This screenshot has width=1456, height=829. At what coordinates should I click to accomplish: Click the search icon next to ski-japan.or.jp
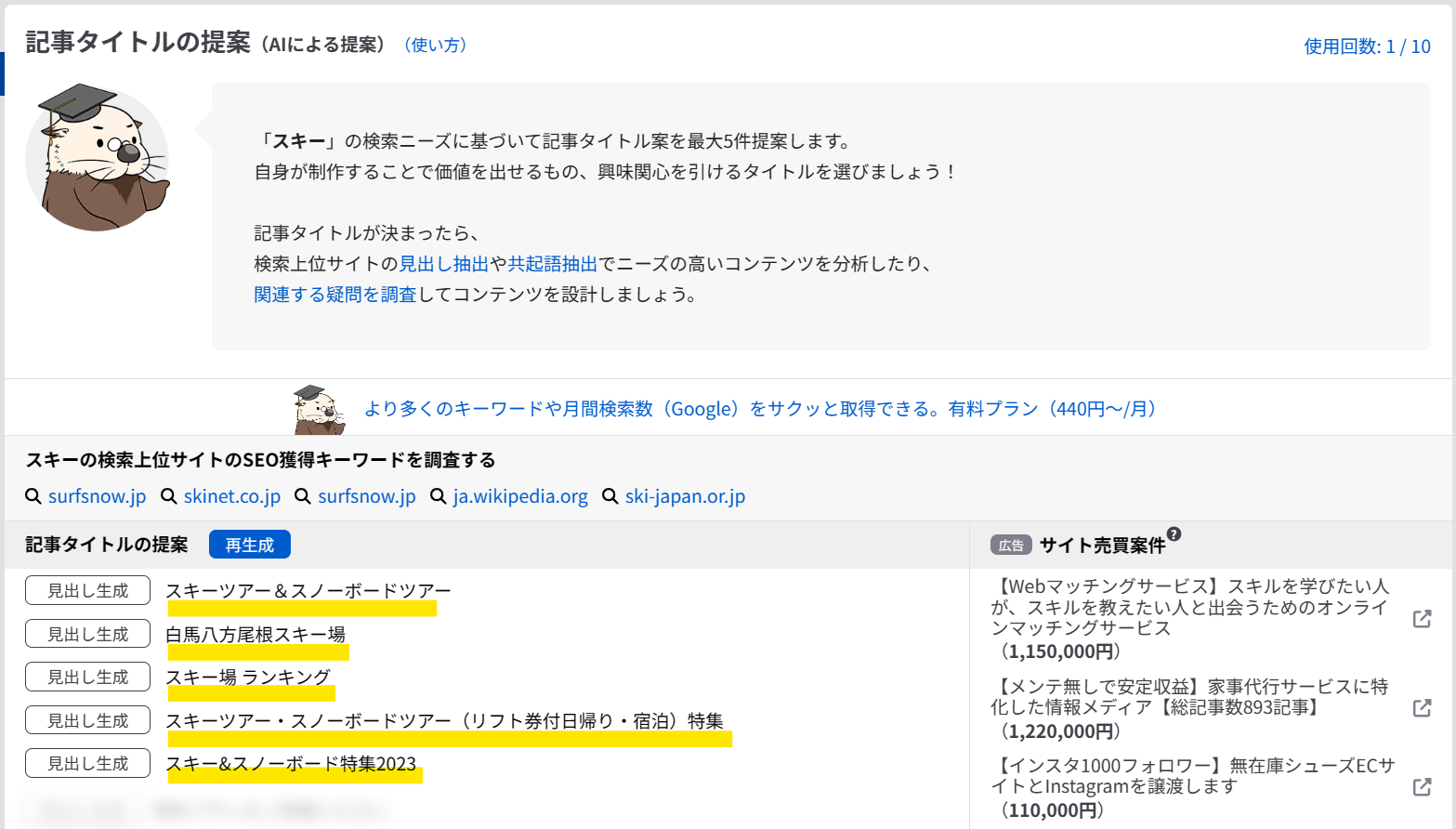(x=610, y=496)
